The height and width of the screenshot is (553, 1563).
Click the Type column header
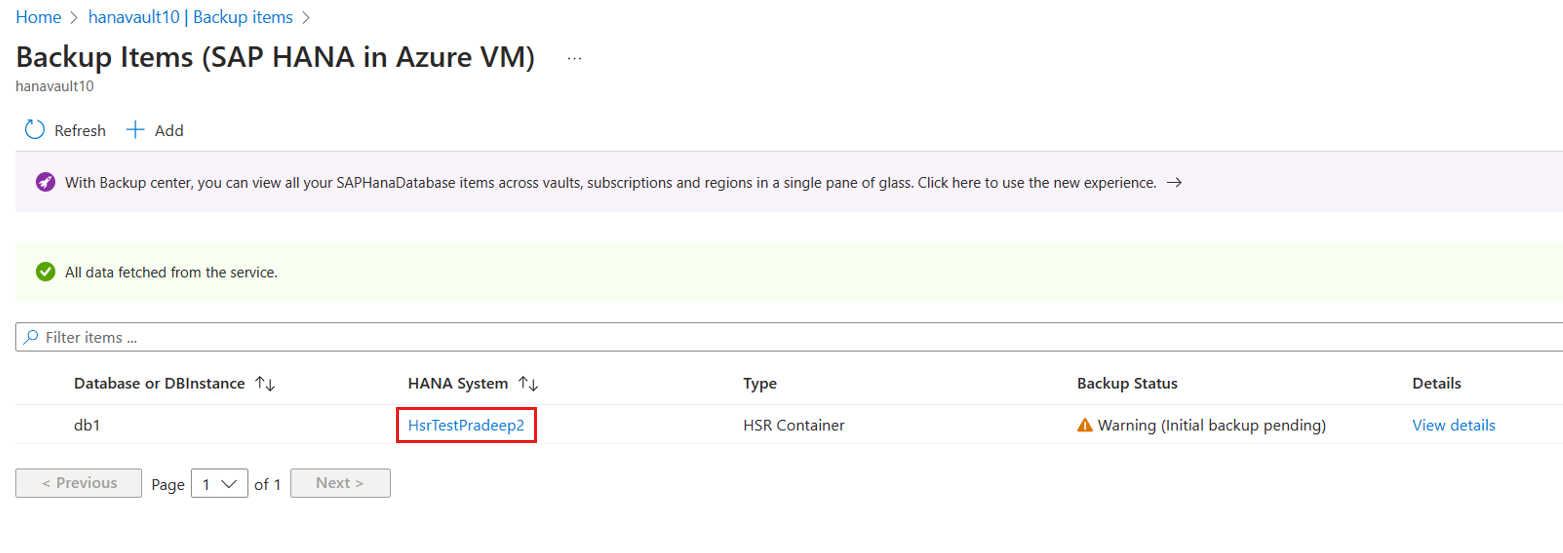(760, 384)
